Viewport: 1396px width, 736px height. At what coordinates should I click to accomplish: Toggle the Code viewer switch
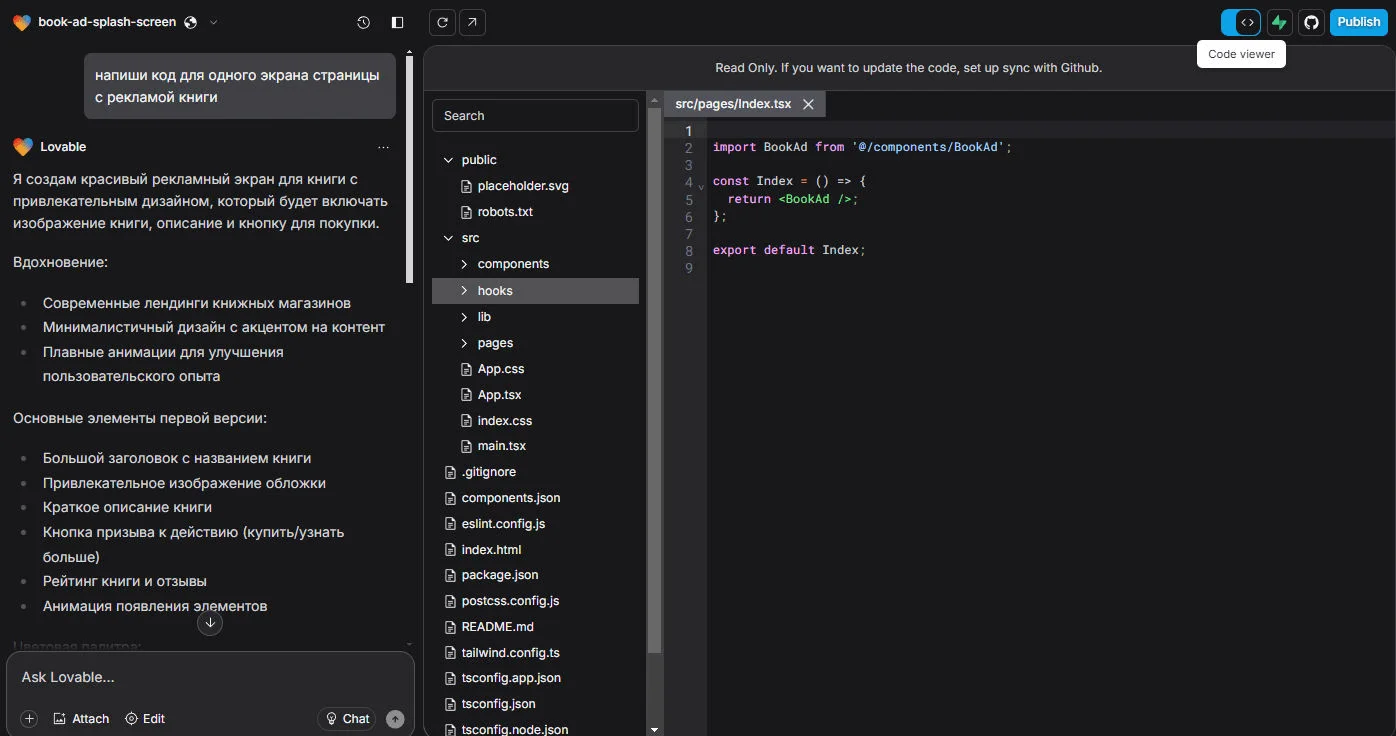(1241, 22)
